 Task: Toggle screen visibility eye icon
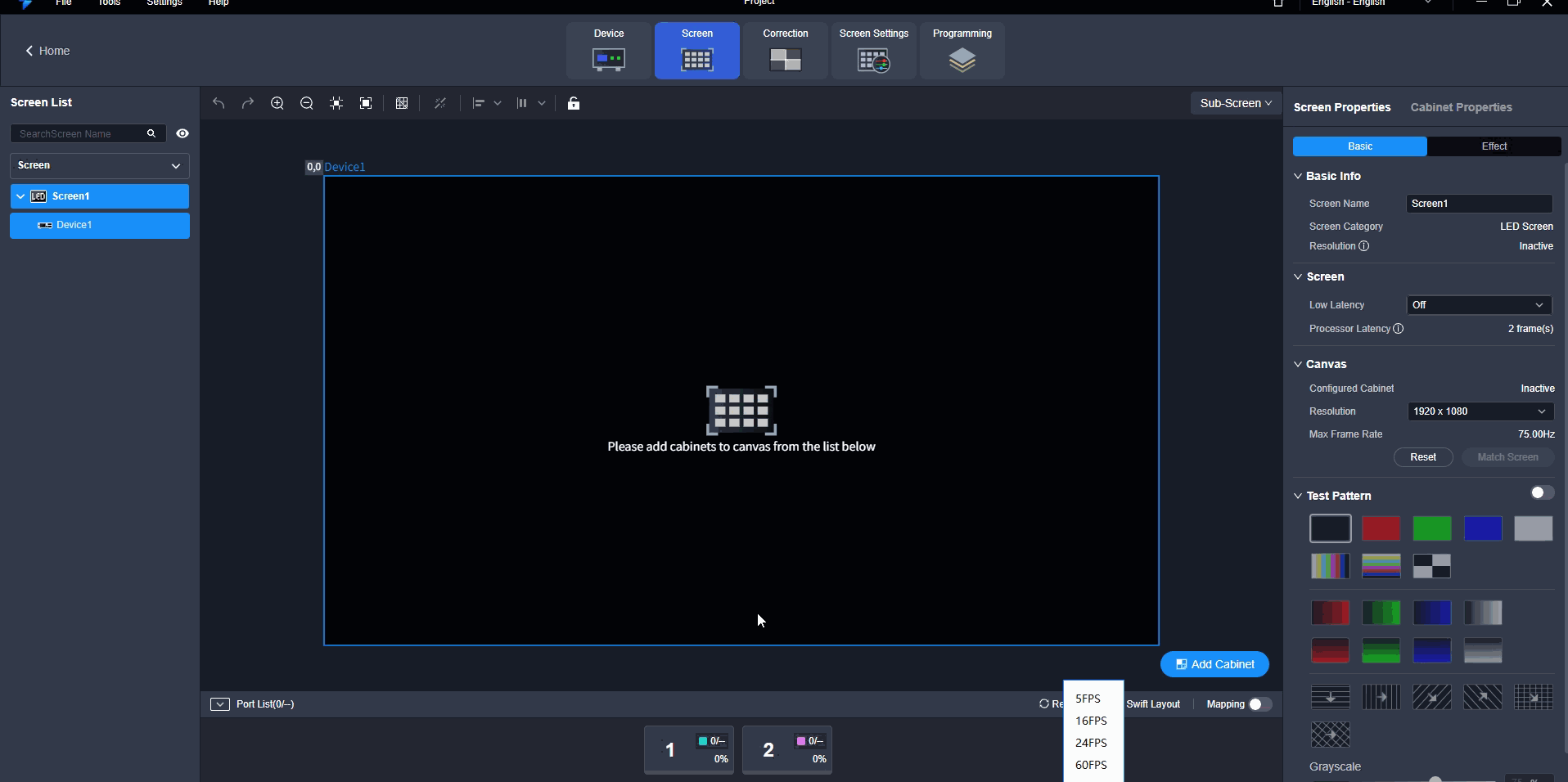182,133
